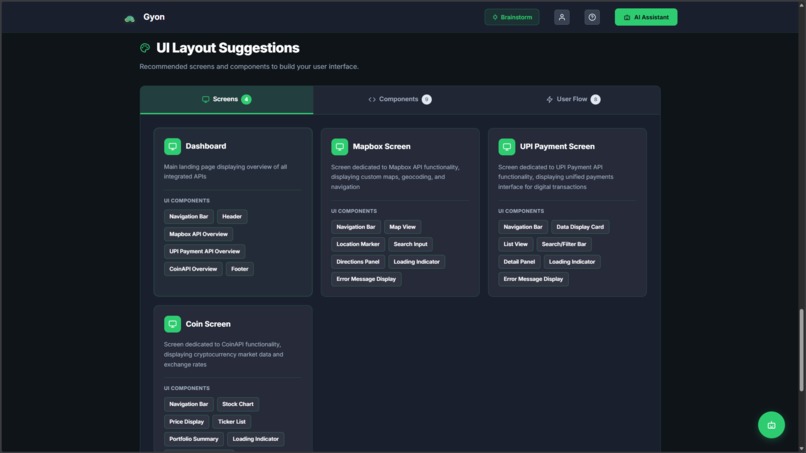Click the Footer tag
Screen dimensions: 806x453
pos(240,269)
